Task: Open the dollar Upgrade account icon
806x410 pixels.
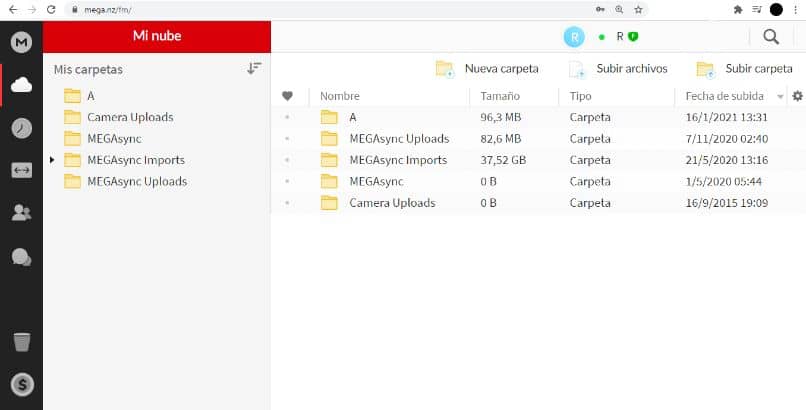Action: (22, 384)
